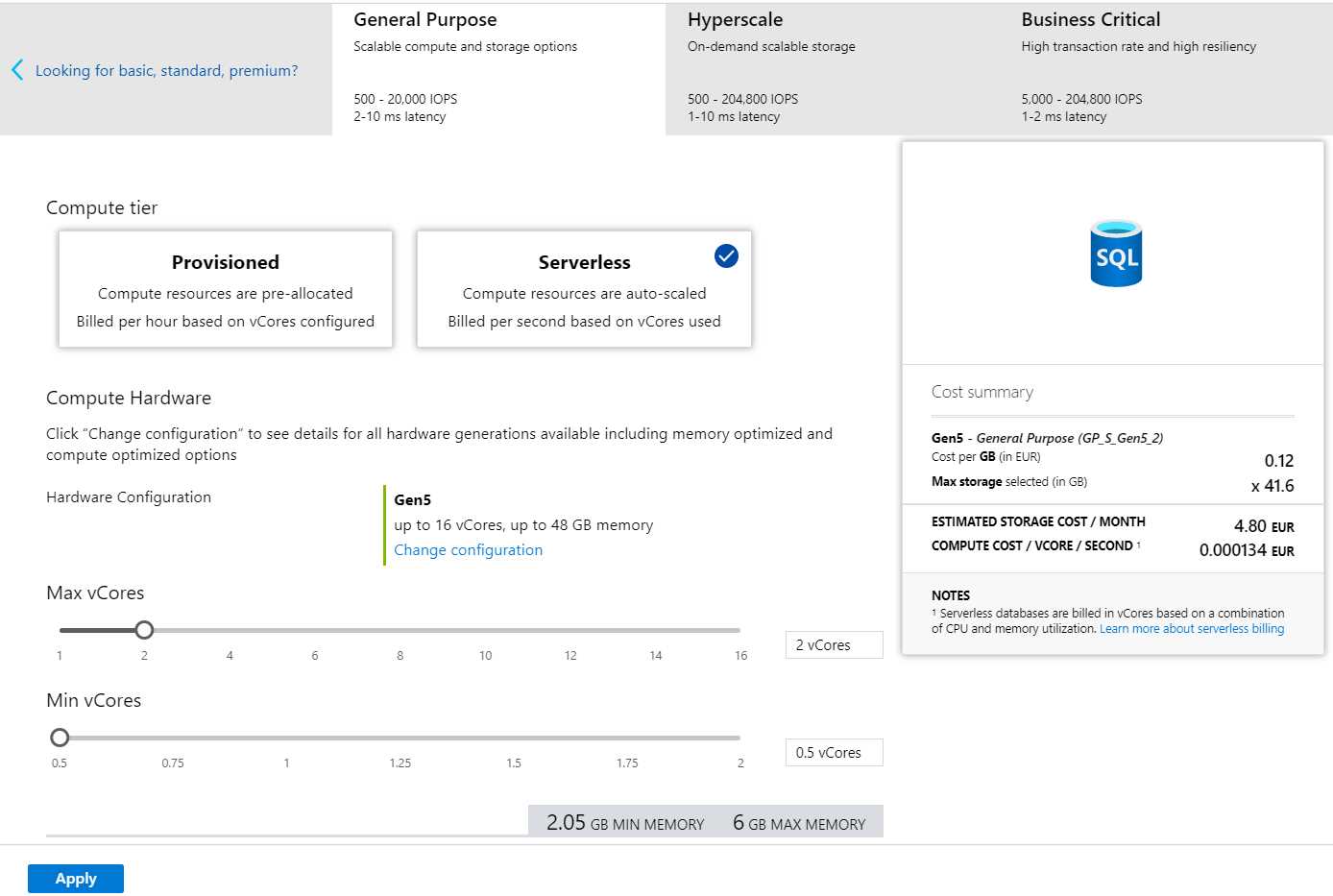Select the Provisioned compute tier

225,288
